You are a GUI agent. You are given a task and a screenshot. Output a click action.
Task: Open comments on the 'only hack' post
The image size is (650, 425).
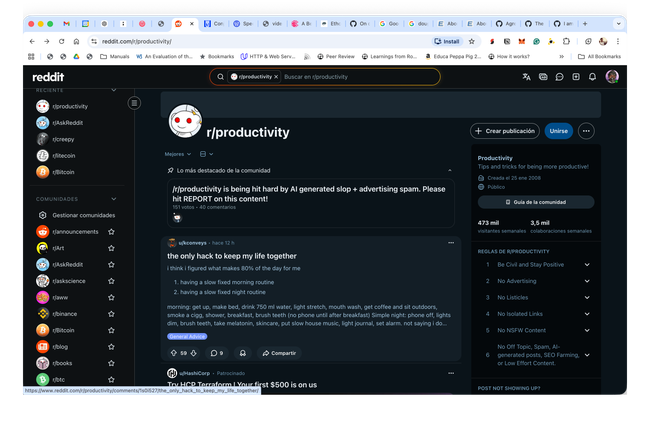(x=215, y=353)
